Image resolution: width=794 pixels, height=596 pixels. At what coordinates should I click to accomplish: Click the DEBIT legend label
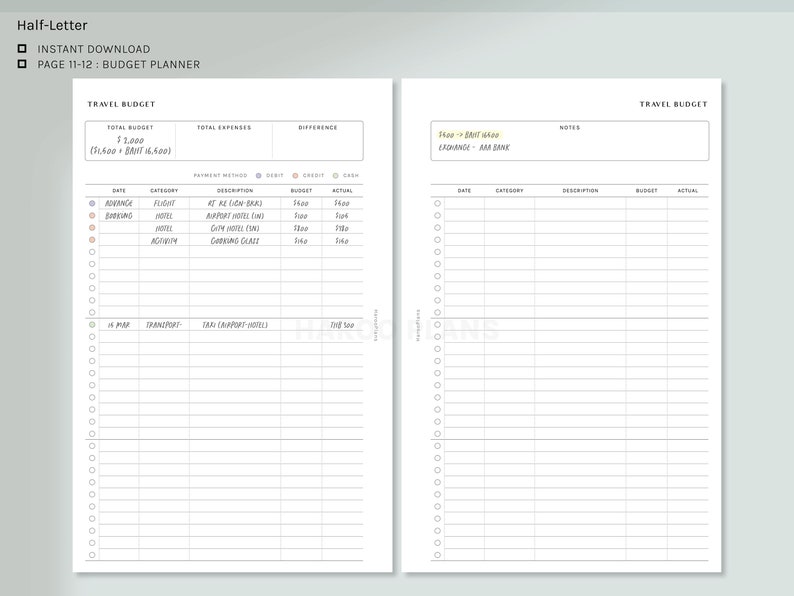click(275, 176)
